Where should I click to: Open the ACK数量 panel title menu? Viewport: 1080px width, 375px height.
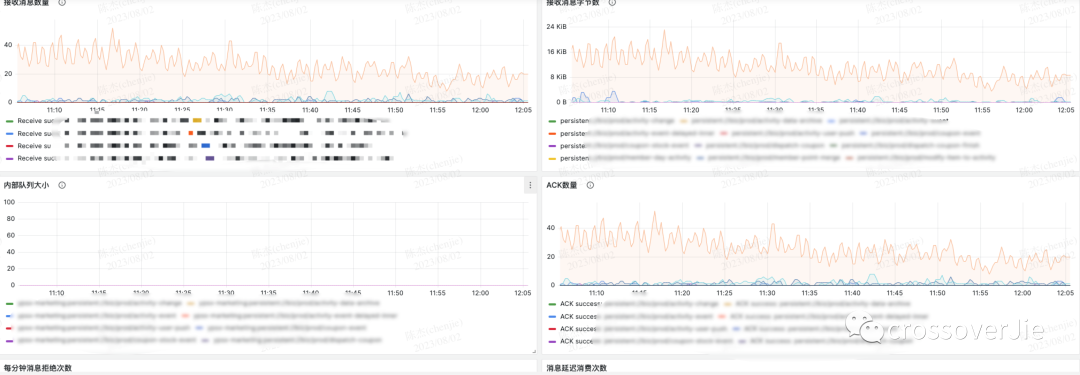pyautogui.click(x=561, y=185)
